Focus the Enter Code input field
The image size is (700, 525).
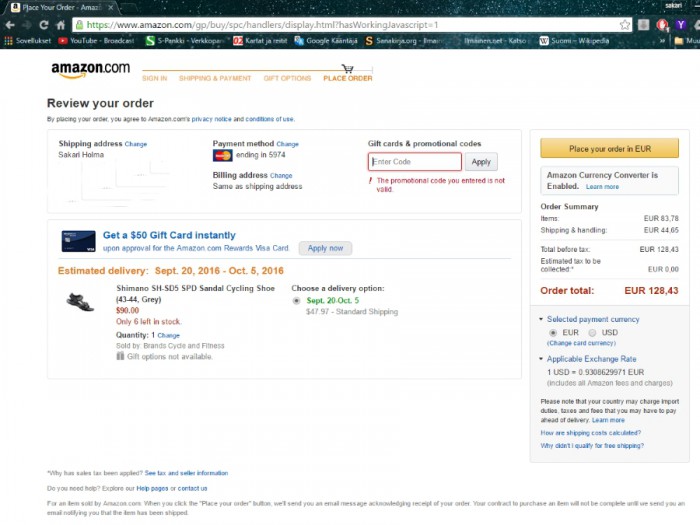pyautogui.click(x=415, y=162)
